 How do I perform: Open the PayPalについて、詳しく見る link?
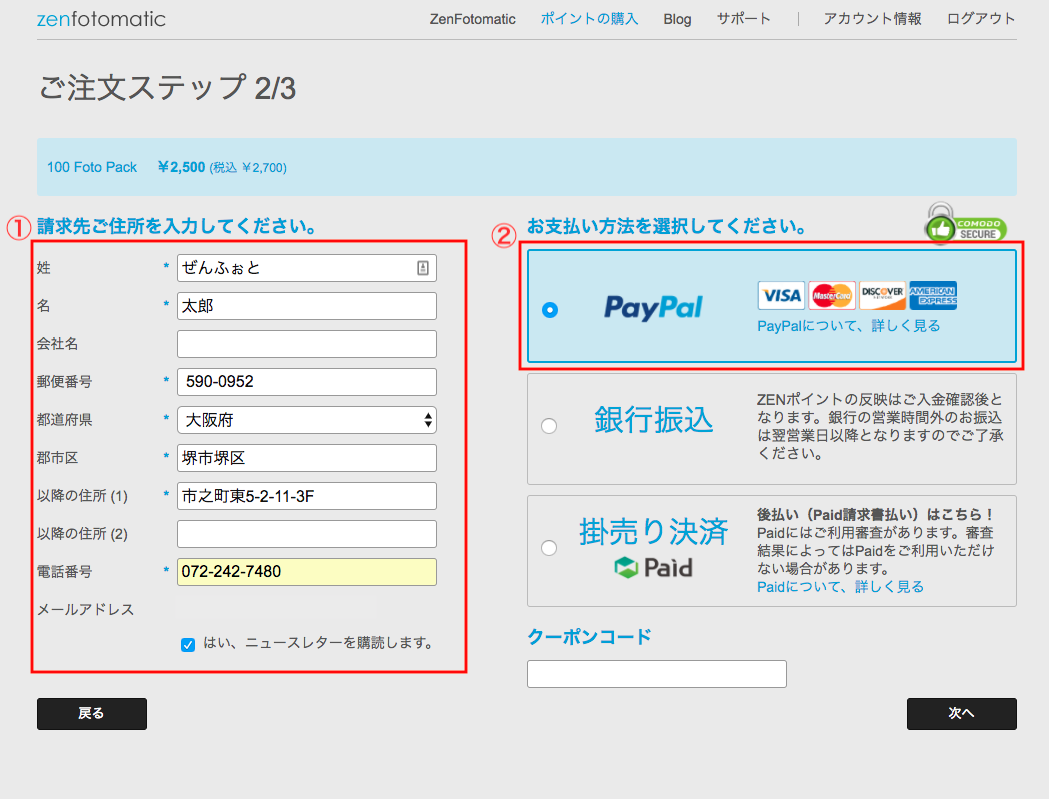point(848,326)
